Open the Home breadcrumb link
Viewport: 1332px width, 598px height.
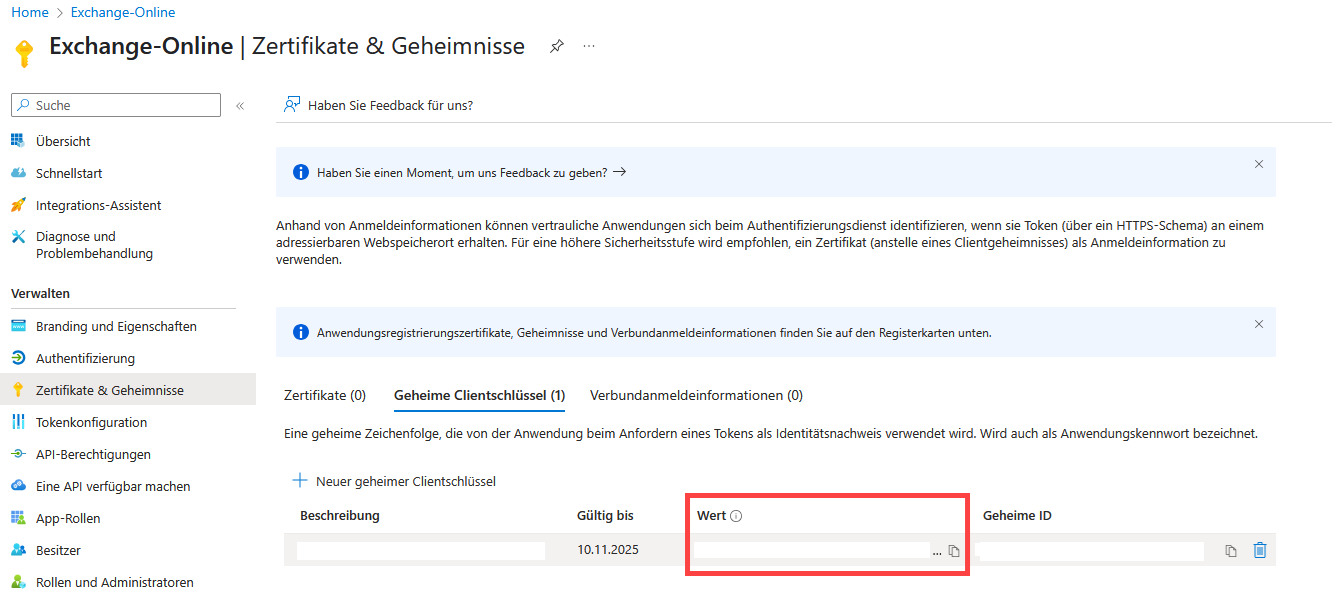[x=29, y=12]
